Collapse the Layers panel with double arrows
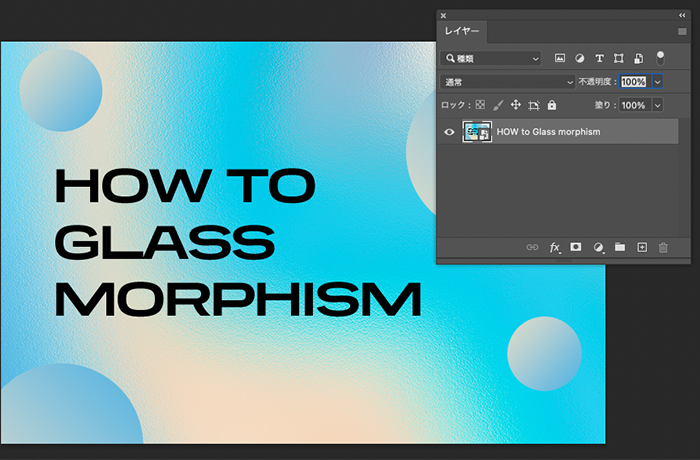Image resolution: width=700 pixels, height=460 pixels. coord(682,15)
